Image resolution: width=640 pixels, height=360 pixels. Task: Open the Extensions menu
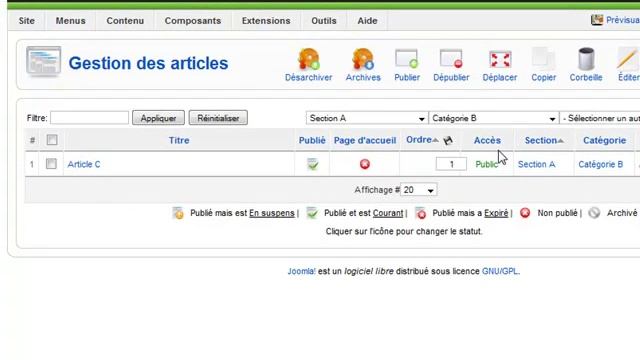point(266,21)
